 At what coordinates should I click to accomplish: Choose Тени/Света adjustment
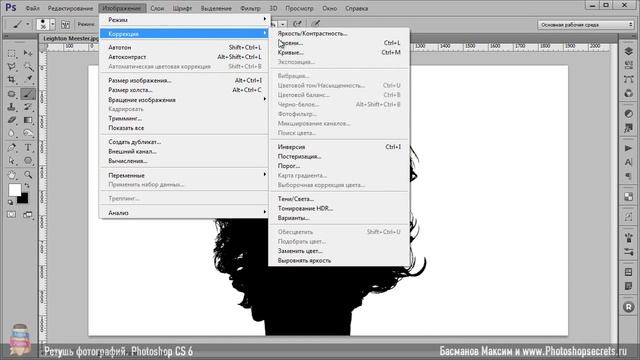[x=339, y=199]
